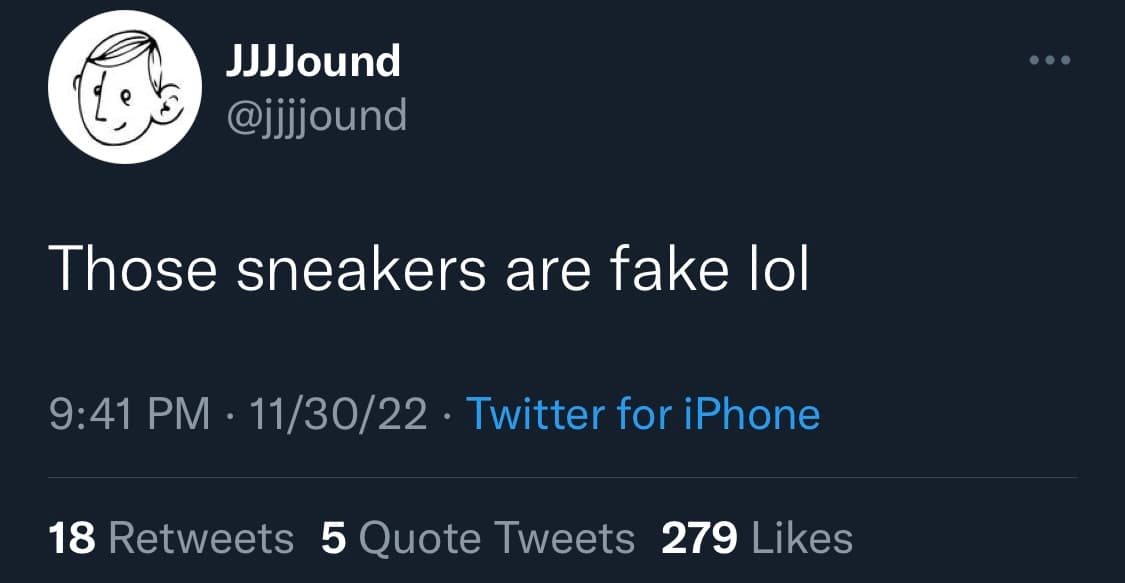Click the bold '279' likes count
The image size is (1125, 583).
699,539
